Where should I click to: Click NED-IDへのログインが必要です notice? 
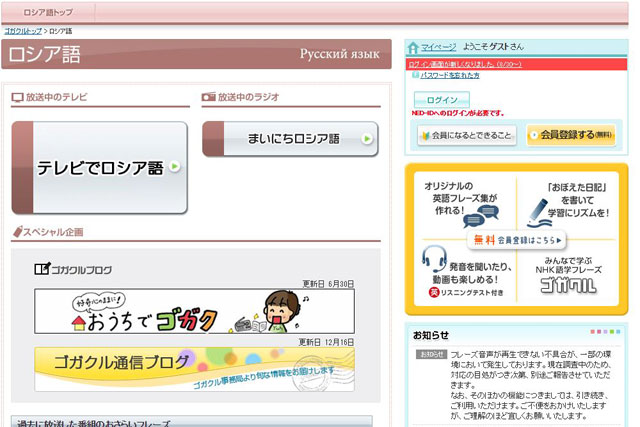[x=458, y=113]
